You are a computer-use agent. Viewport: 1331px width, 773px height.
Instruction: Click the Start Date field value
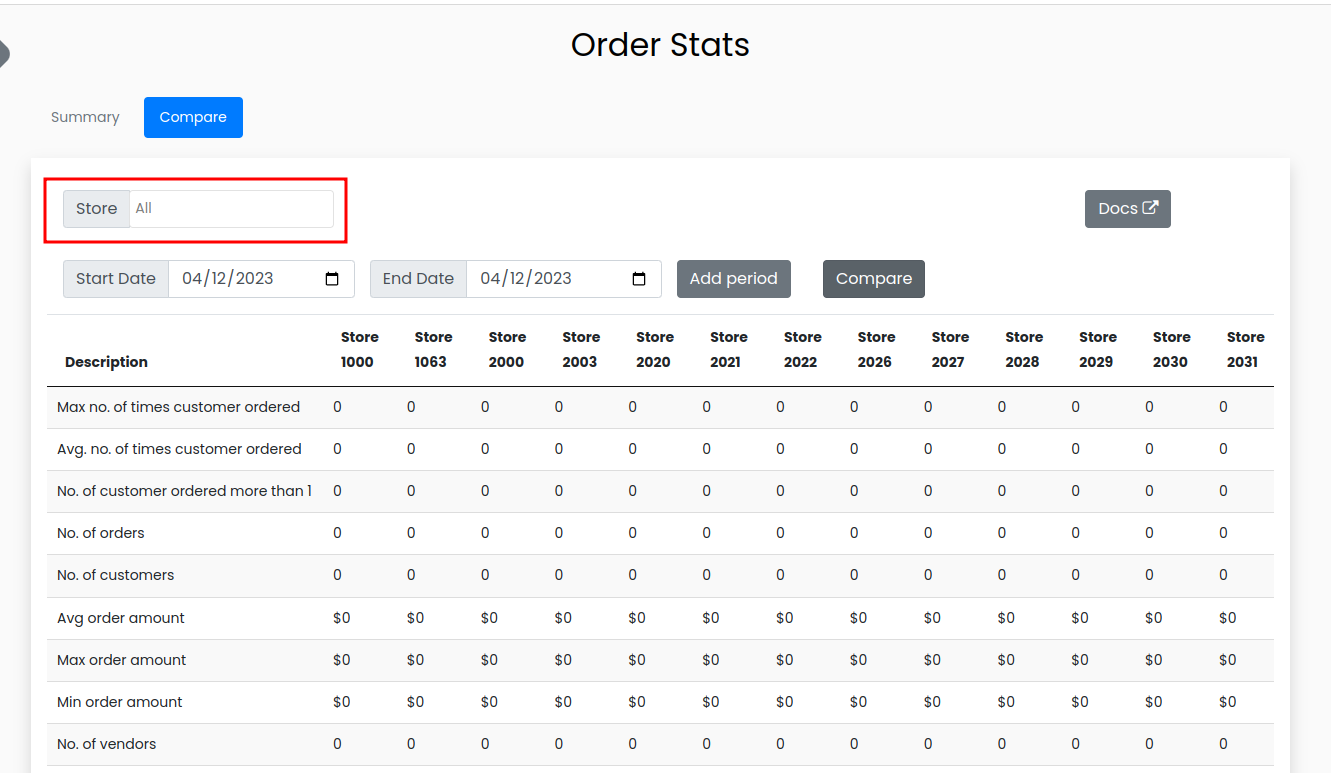coord(228,279)
